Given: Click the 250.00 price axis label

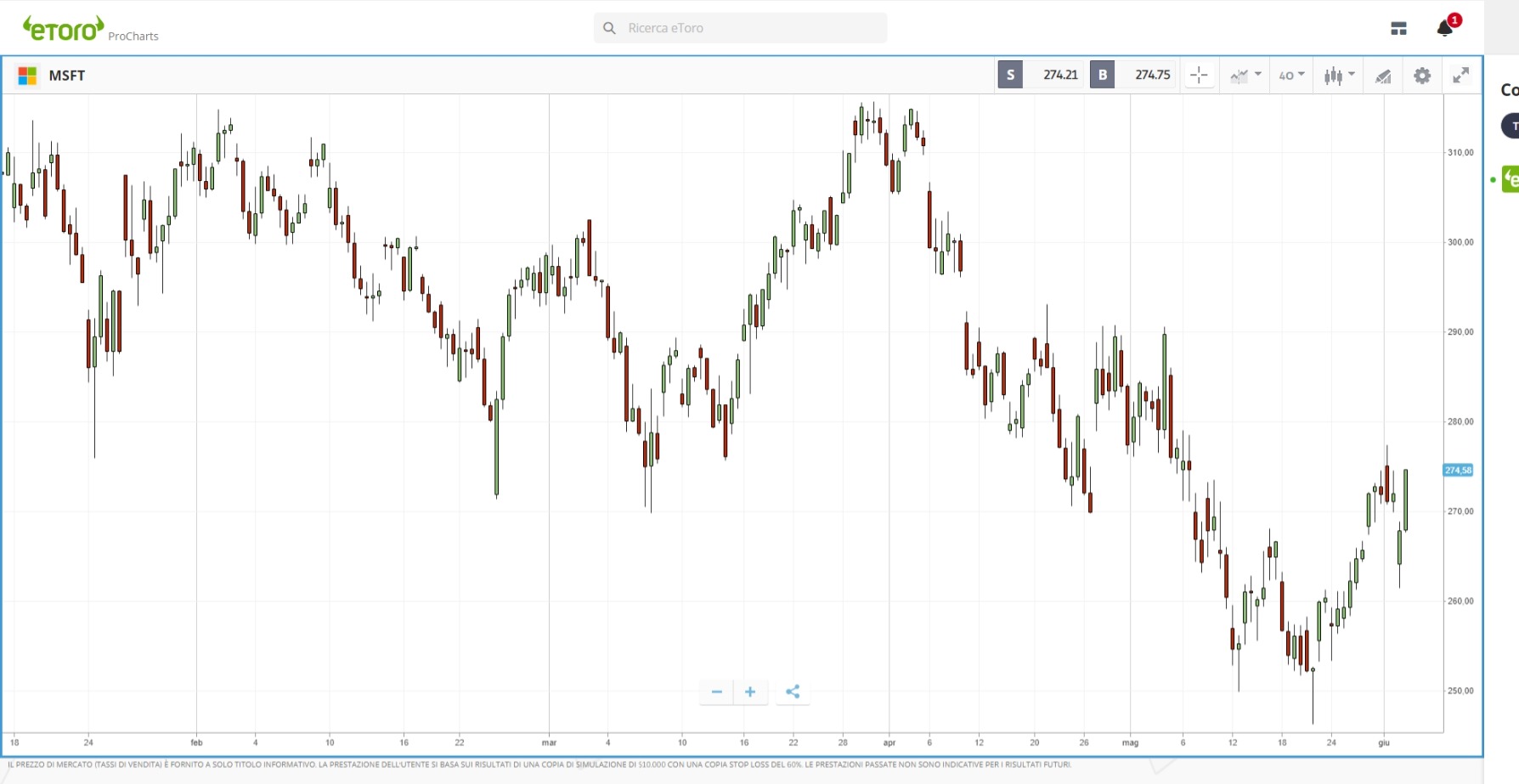Looking at the screenshot, I should coord(1460,691).
